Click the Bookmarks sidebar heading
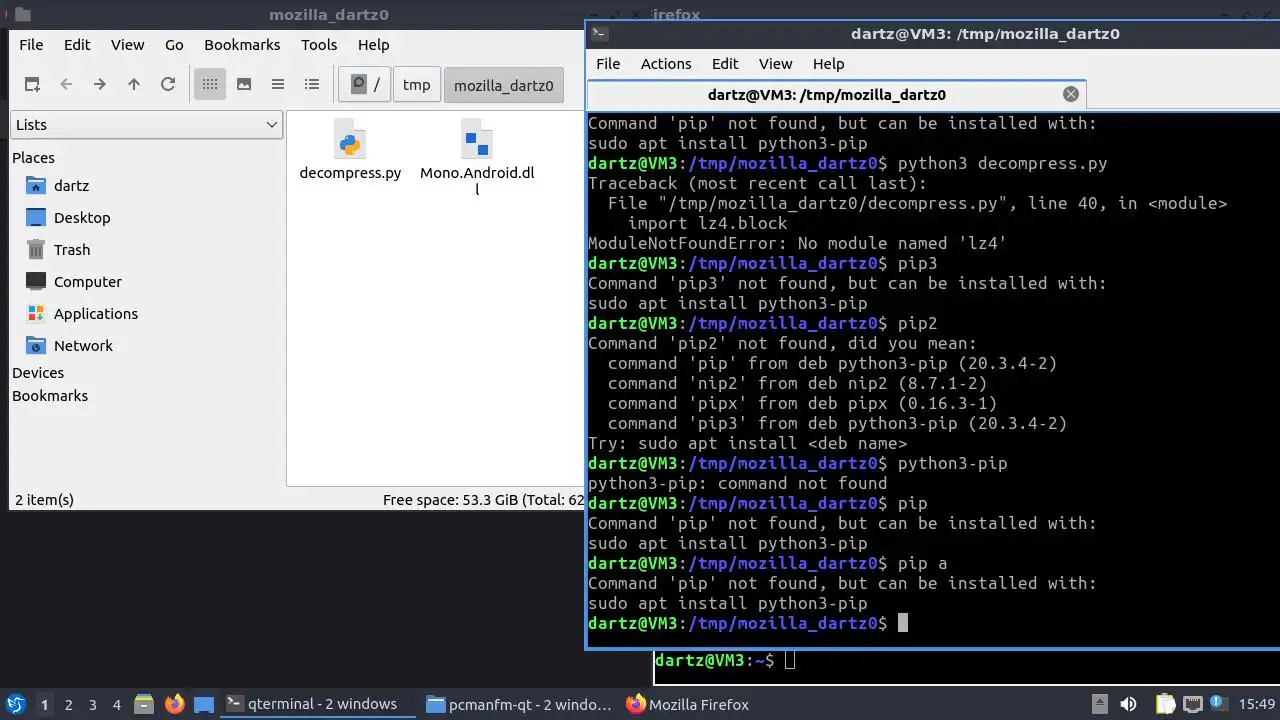 pos(50,396)
